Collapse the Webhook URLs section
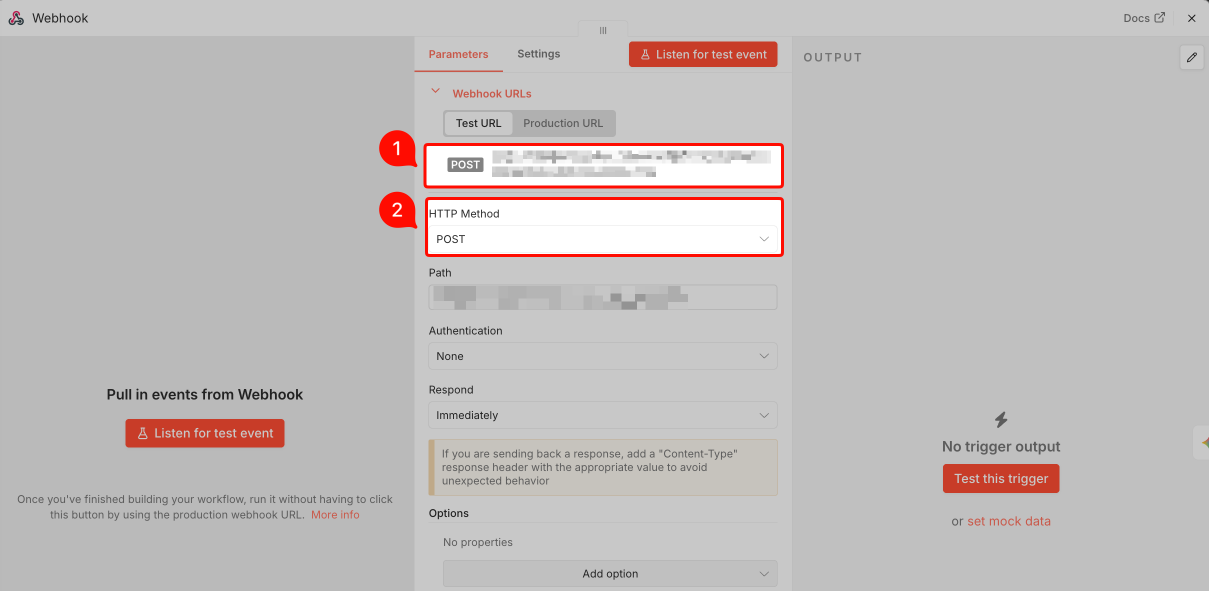Screen dimensions: 1209x591 pyautogui.click(x=435, y=89)
